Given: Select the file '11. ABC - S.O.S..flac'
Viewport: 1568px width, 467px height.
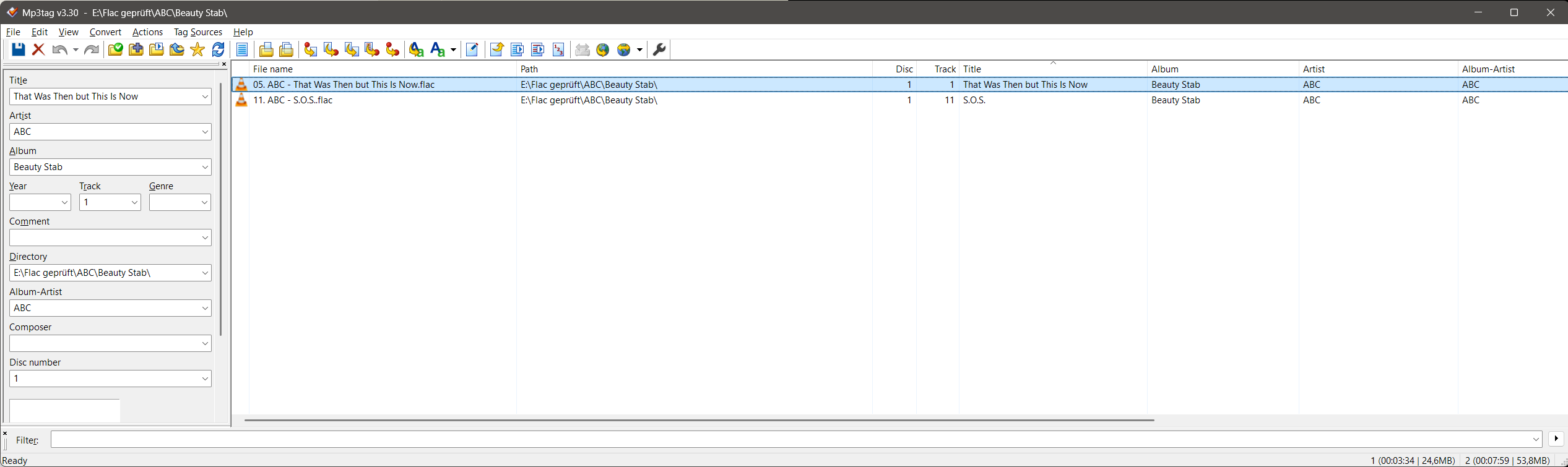Looking at the screenshot, I should [x=293, y=100].
